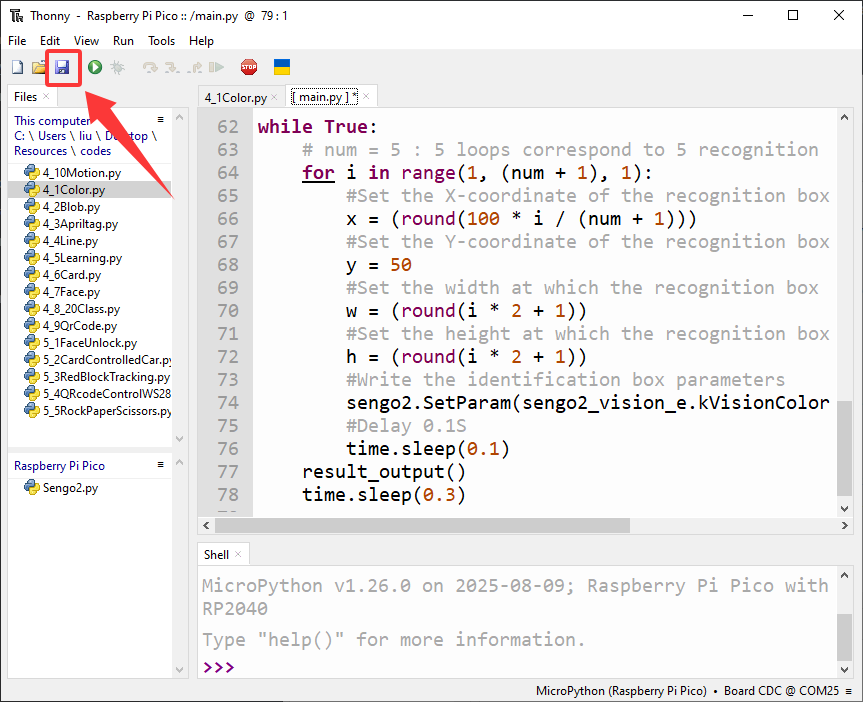Open This computer panel options menu

click(161, 119)
